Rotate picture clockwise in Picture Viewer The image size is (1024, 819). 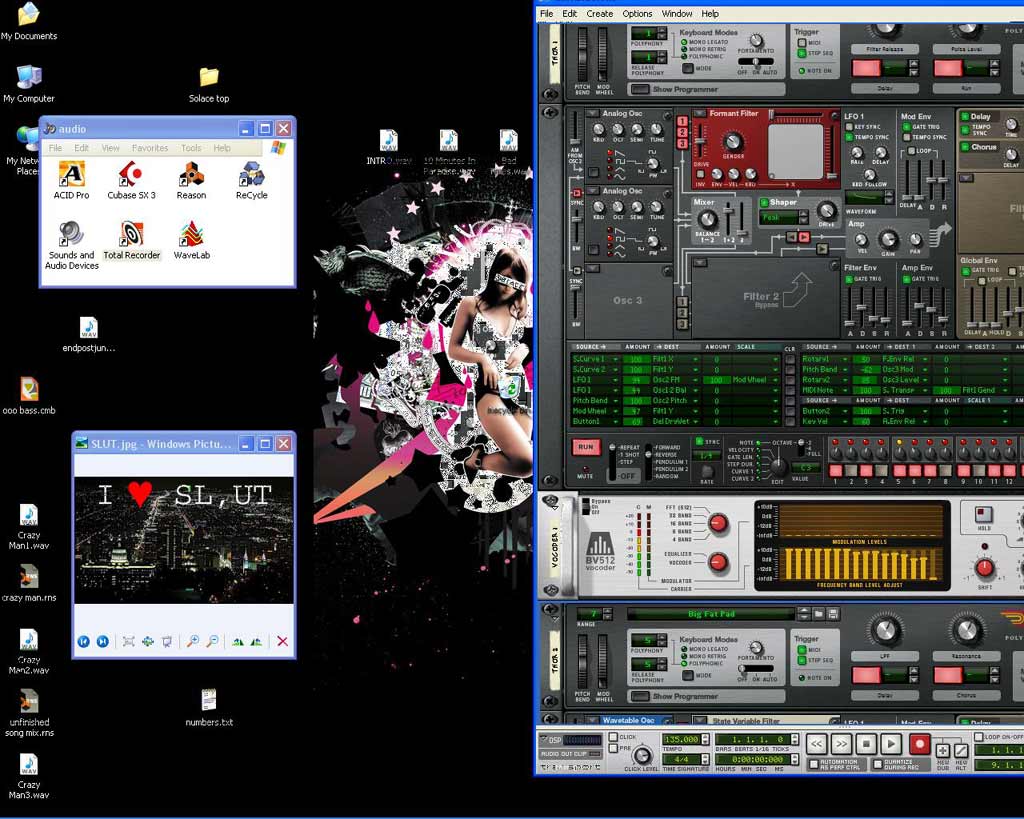pyautogui.click(x=238, y=641)
